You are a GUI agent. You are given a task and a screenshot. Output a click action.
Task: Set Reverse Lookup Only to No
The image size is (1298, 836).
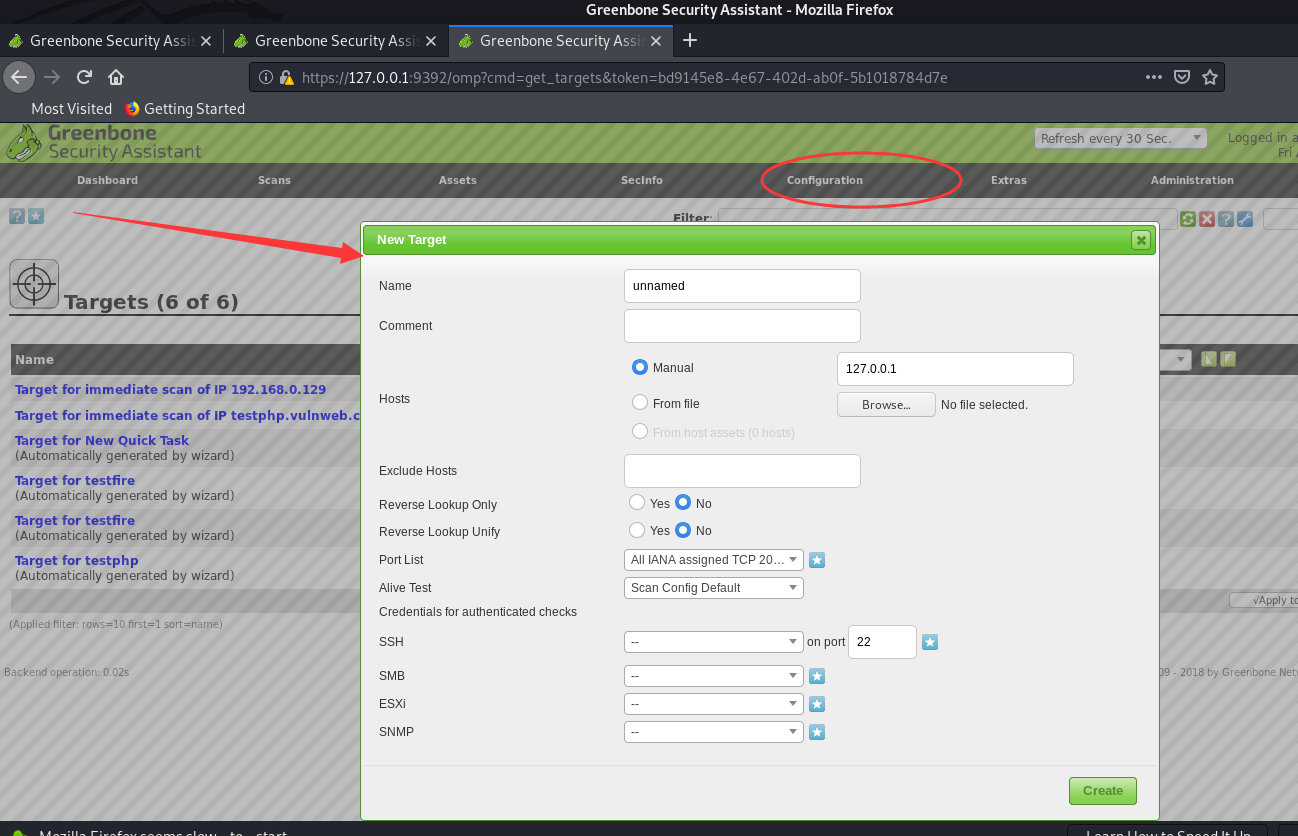683,502
